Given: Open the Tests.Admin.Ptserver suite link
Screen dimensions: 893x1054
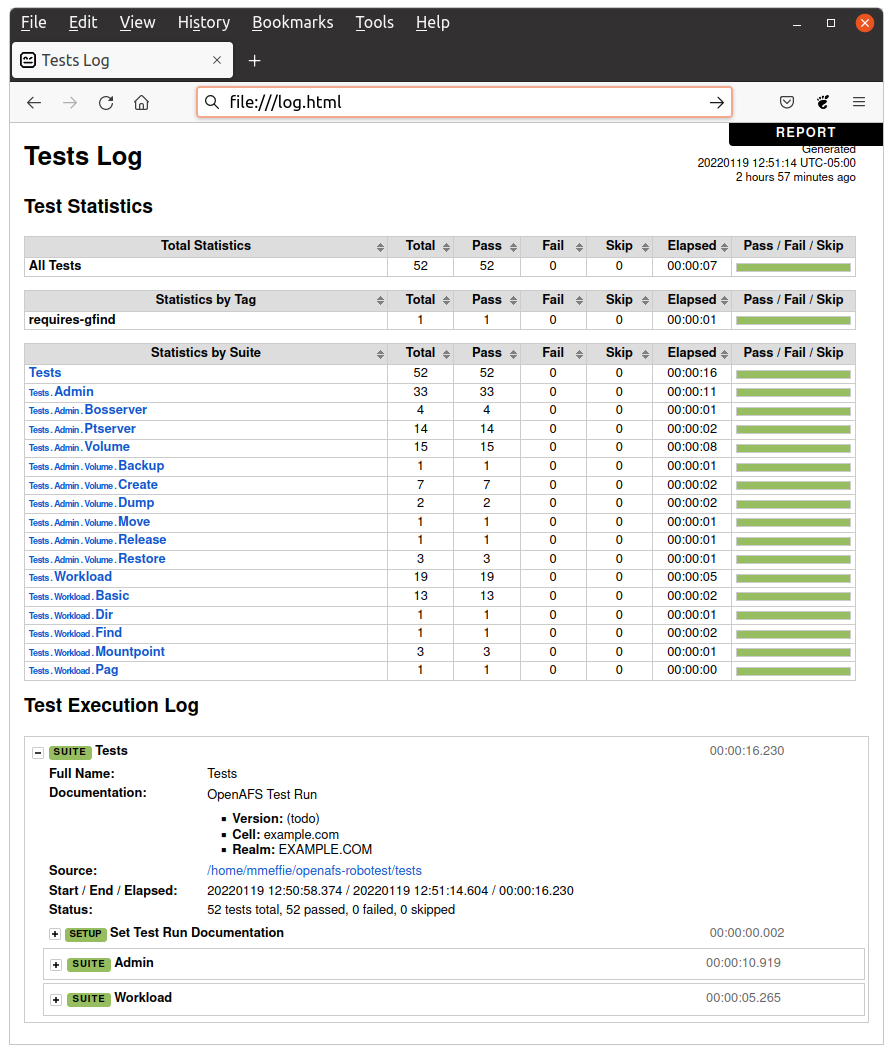Looking at the screenshot, I should pos(82,429).
